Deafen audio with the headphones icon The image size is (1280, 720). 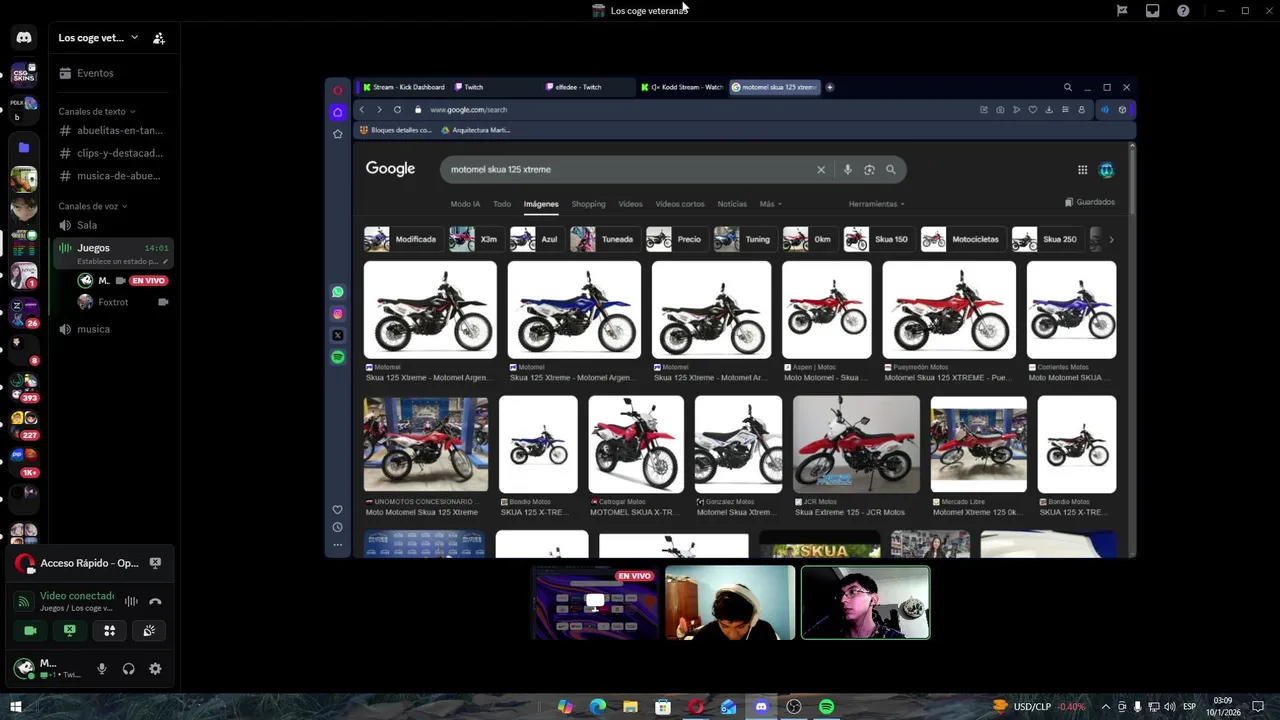point(128,669)
